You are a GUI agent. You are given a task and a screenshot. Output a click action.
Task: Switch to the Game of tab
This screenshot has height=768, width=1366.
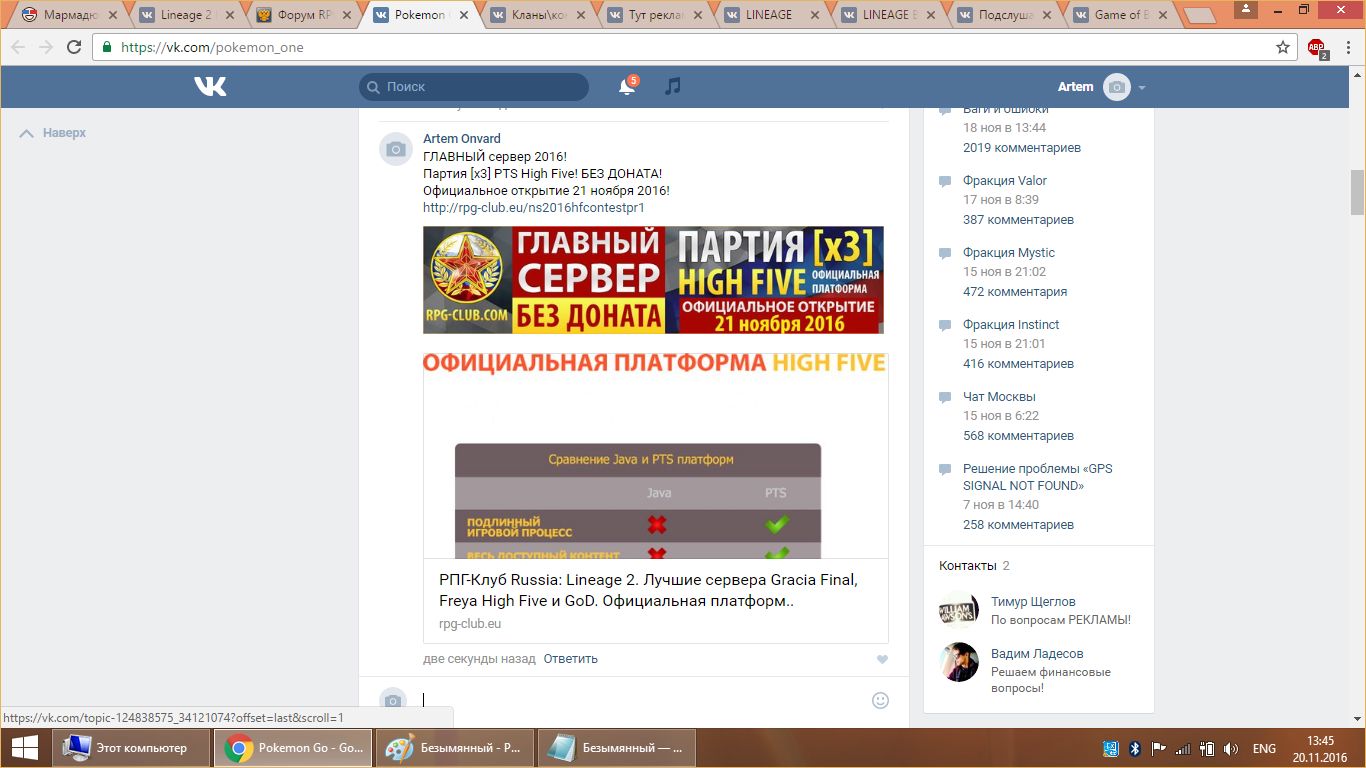pyautogui.click(x=1119, y=15)
